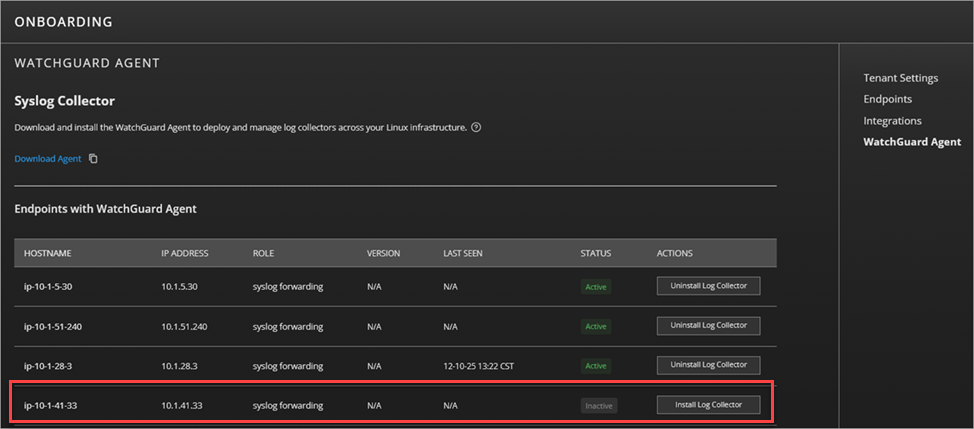Click the Active status badge for ip-10-1-5-30
974x429 pixels.
click(x=596, y=287)
